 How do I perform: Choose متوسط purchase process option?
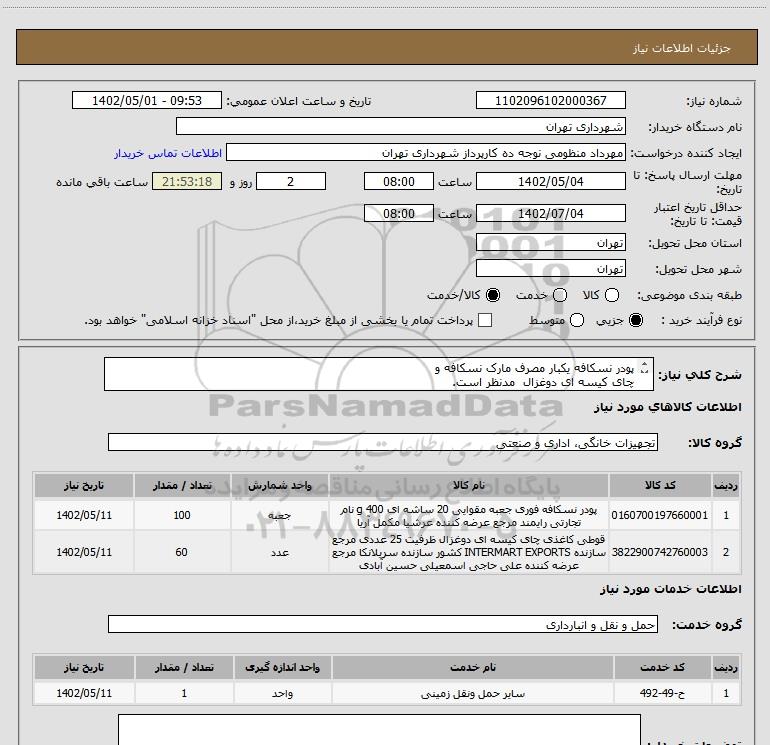(x=577, y=320)
